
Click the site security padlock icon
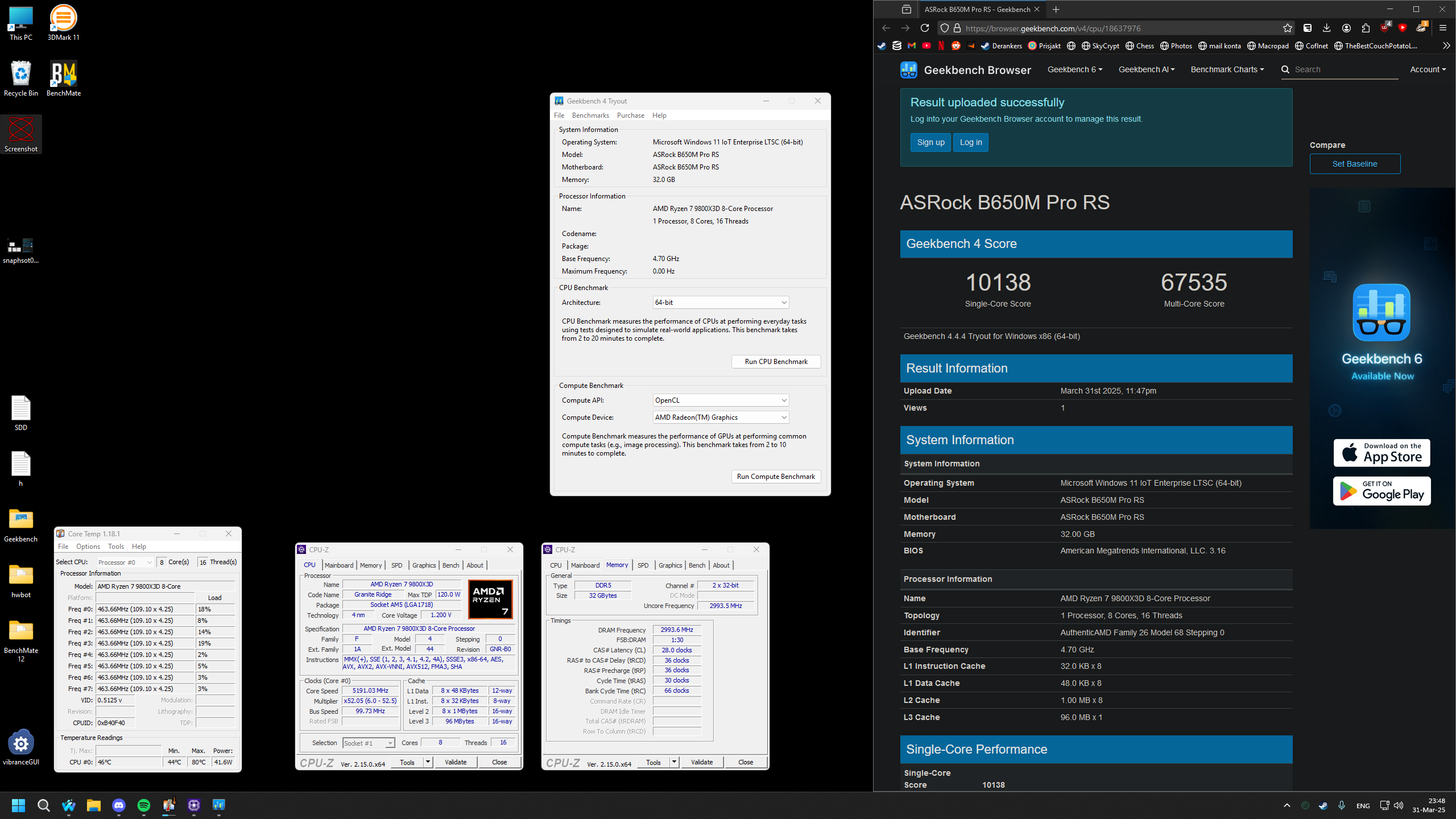tap(957, 28)
